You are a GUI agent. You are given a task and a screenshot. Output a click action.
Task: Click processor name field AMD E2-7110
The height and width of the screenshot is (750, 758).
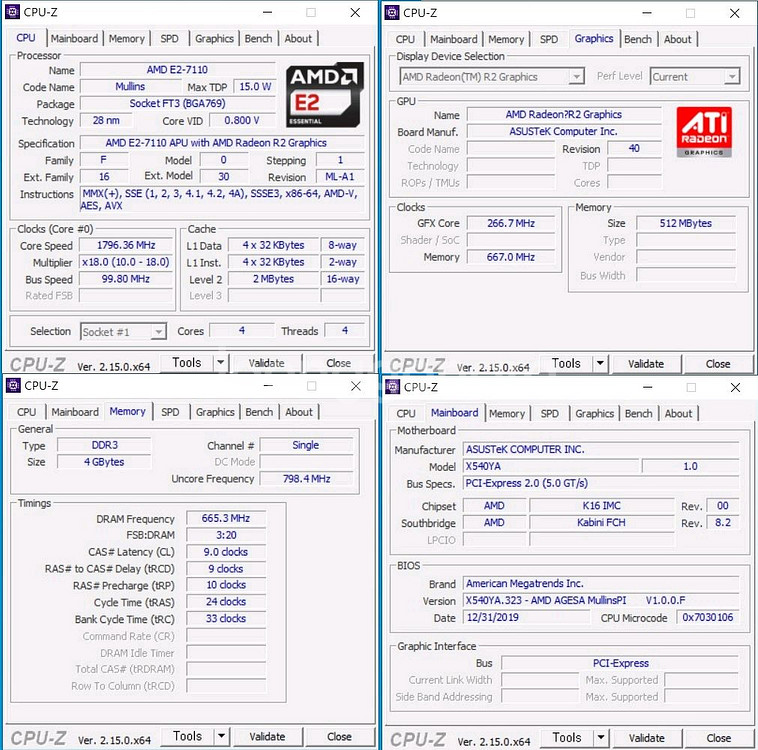[x=177, y=70]
